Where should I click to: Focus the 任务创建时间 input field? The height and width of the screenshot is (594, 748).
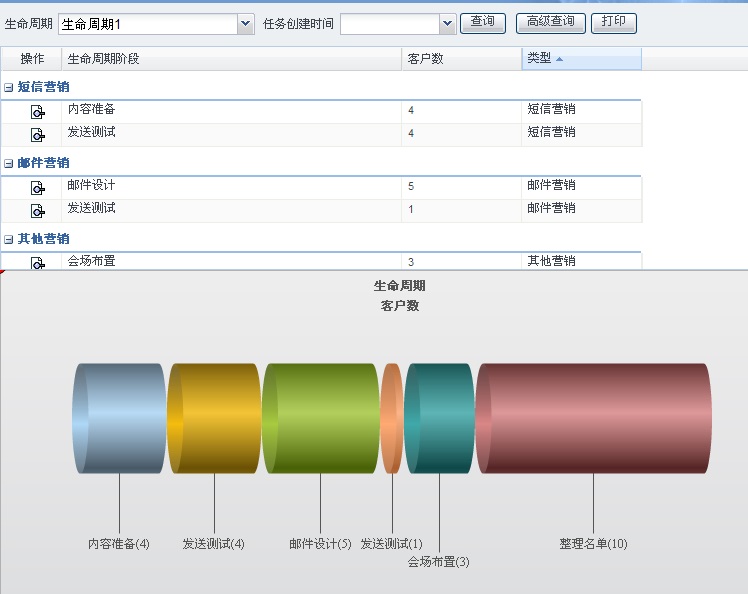click(x=390, y=24)
